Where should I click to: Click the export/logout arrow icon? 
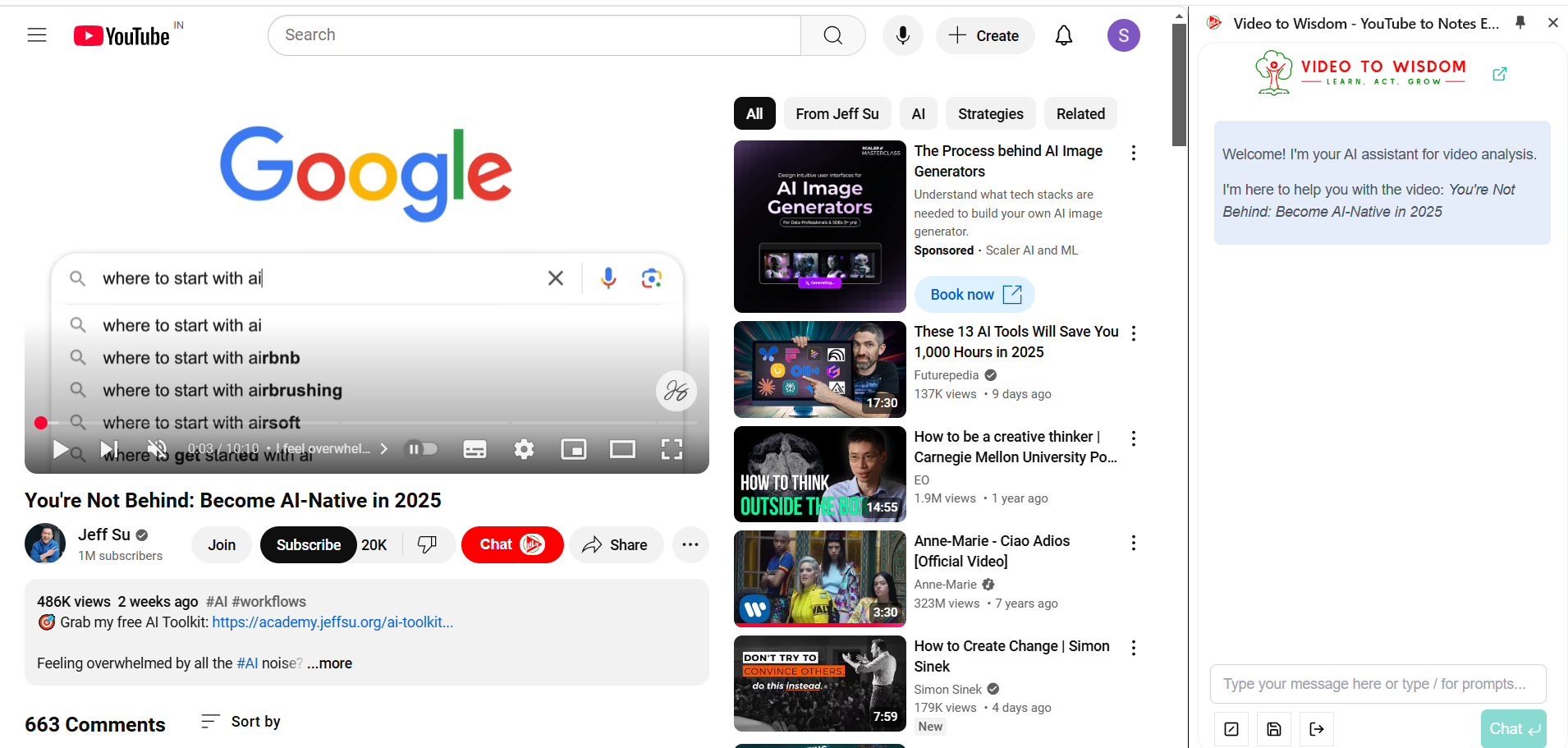pyautogui.click(x=1317, y=729)
